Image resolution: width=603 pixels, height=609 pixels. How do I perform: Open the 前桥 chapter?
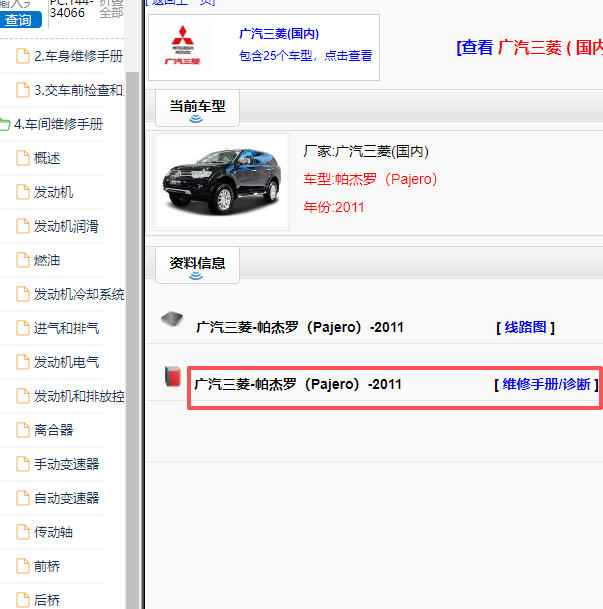[47, 566]
